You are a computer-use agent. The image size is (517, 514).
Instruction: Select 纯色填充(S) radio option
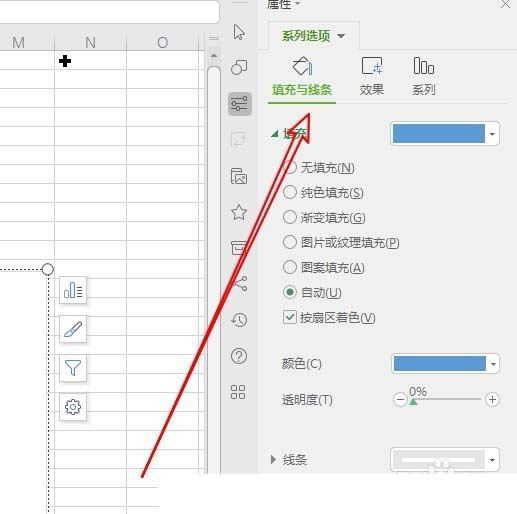coord(290,192)
